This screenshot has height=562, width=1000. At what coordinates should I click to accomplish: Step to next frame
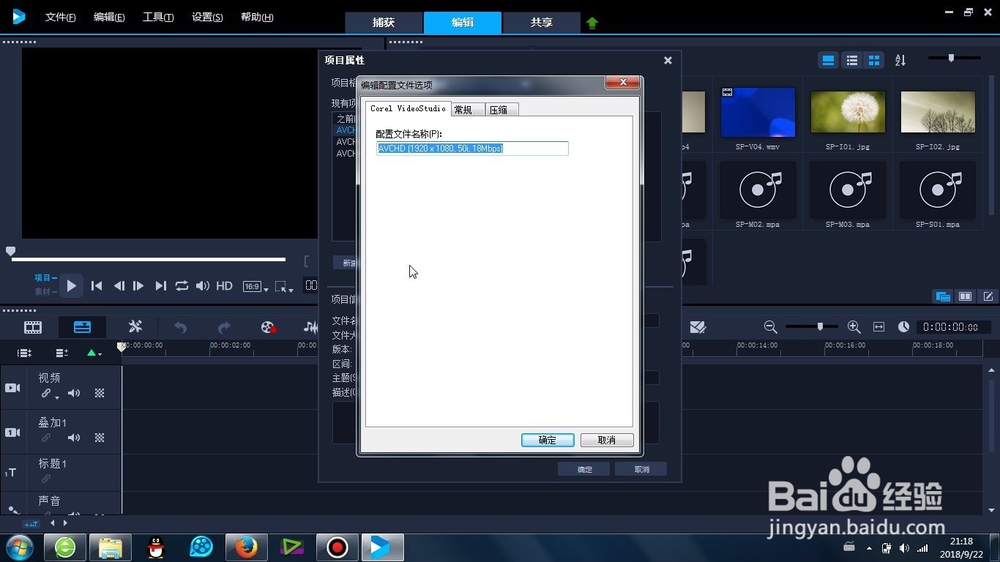pyautogui.click(x=138, y=286)
